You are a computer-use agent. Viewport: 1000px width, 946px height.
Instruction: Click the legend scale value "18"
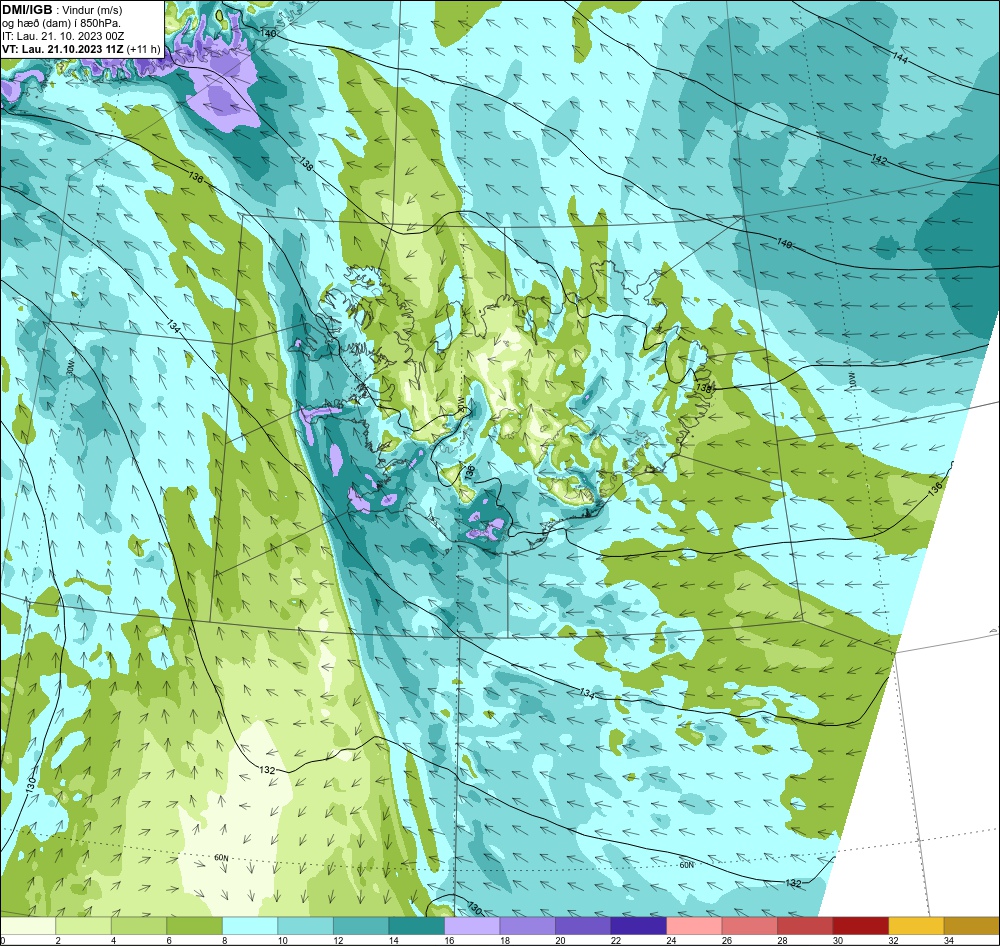(504, 940)
